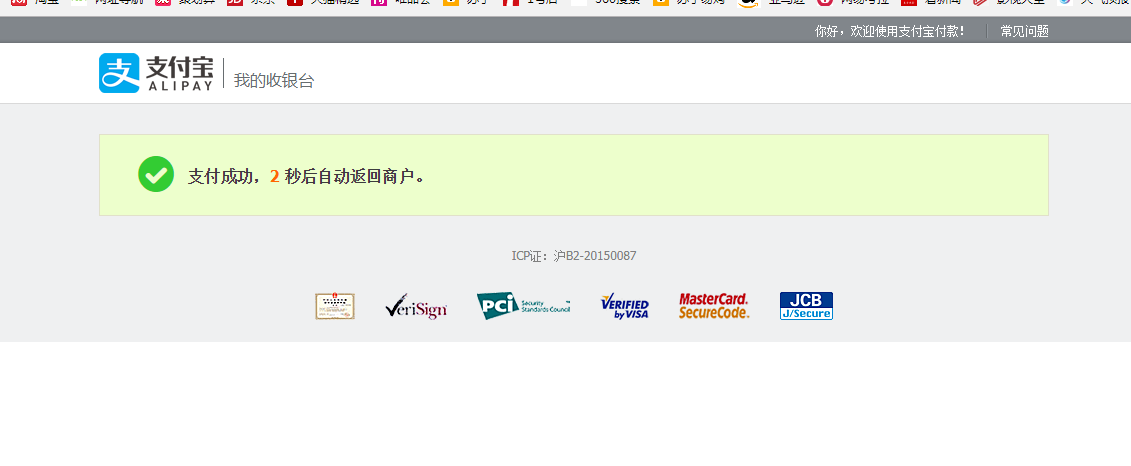Click the 支付成功 confirmation message
1131x466 pixels.
click(224, 177)
